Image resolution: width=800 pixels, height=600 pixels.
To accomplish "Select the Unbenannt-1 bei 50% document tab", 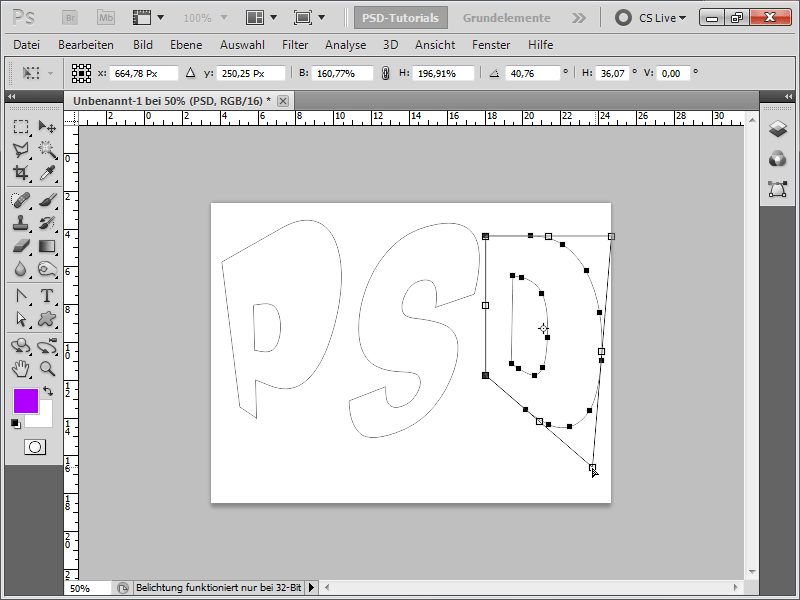I will click(172, 101).
